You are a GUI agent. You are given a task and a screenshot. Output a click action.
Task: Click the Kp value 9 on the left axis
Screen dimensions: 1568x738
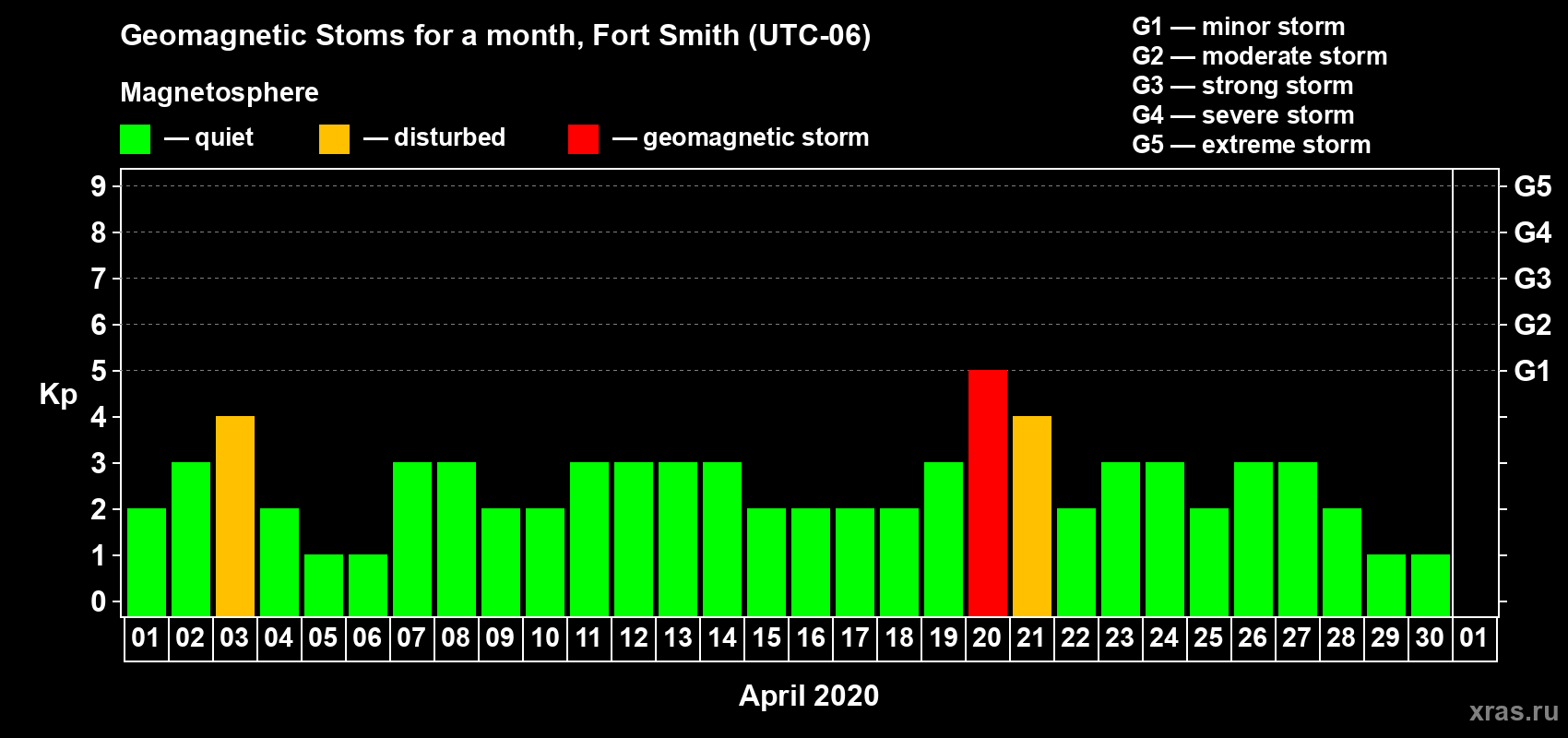coord(99,186)
